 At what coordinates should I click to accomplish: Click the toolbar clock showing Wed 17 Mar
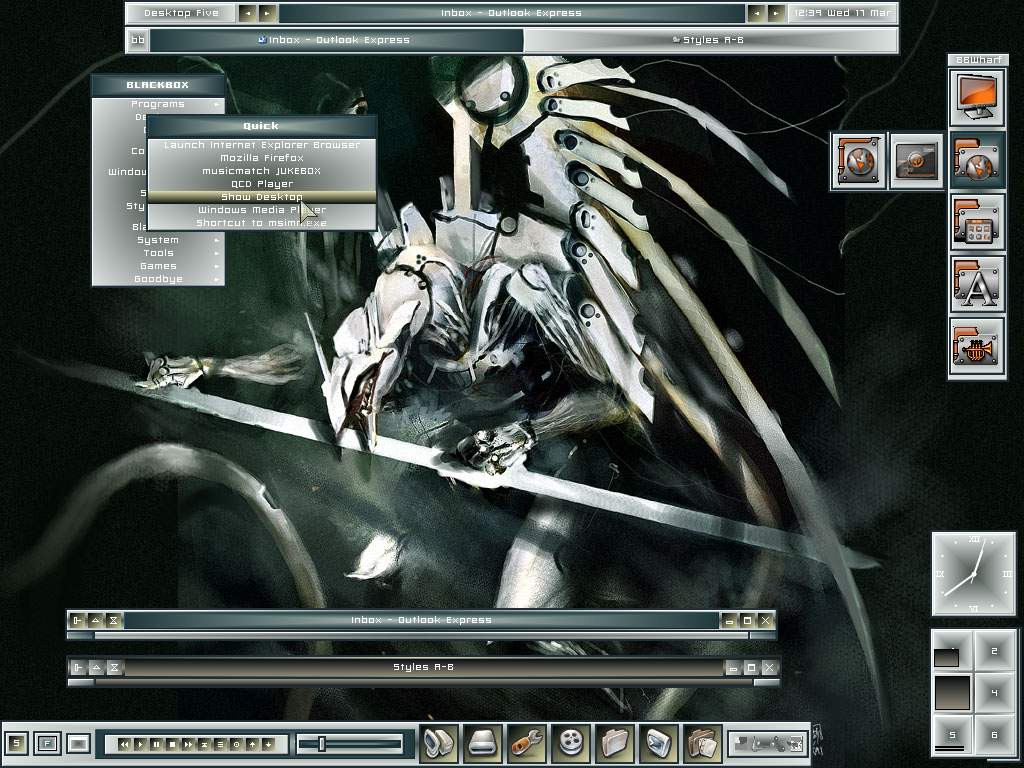pos(842,13)
